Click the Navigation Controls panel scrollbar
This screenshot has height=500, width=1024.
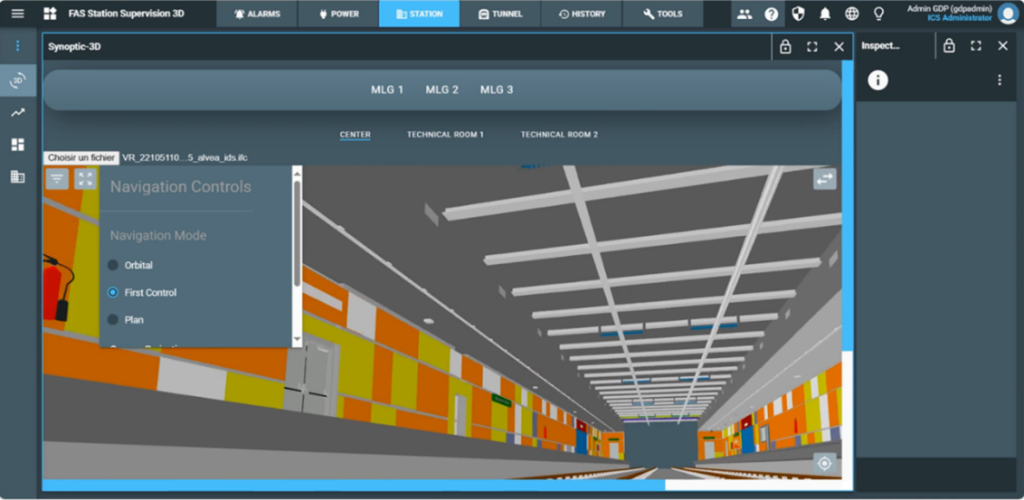(296, 230)
